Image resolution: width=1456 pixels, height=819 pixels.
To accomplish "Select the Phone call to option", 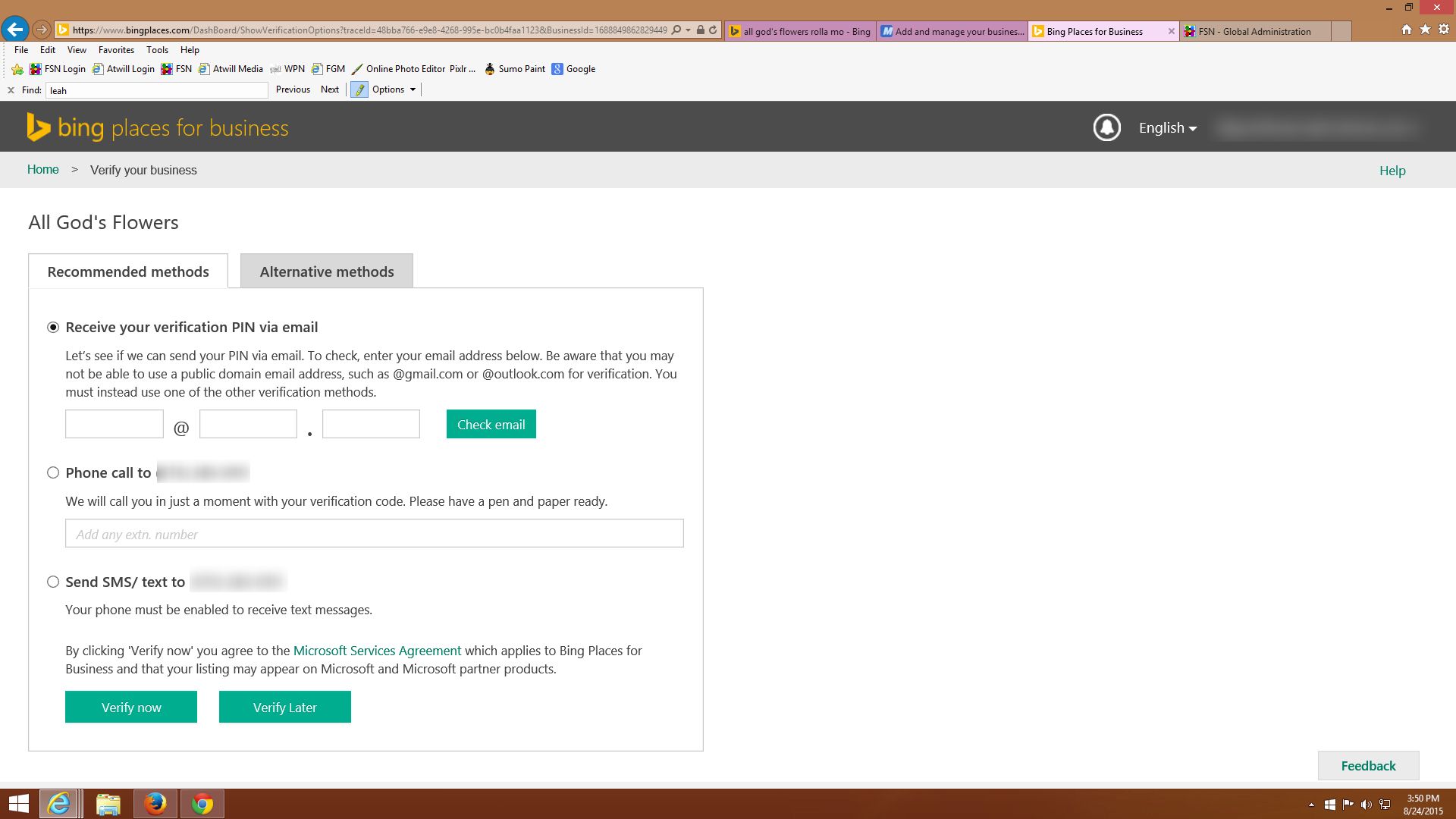I will coord(53,473).
